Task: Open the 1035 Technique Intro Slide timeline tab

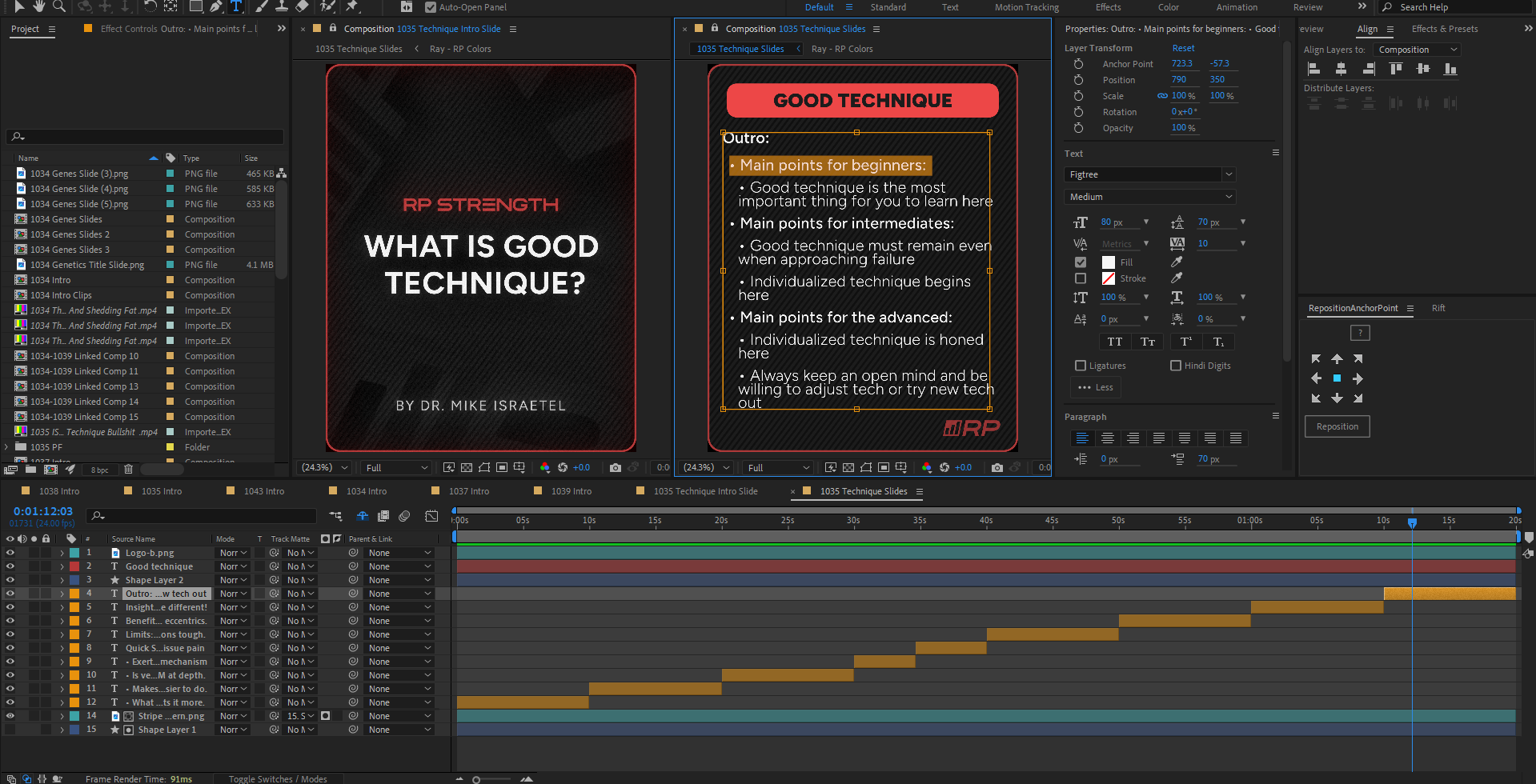Action: (x=705, y=491)
